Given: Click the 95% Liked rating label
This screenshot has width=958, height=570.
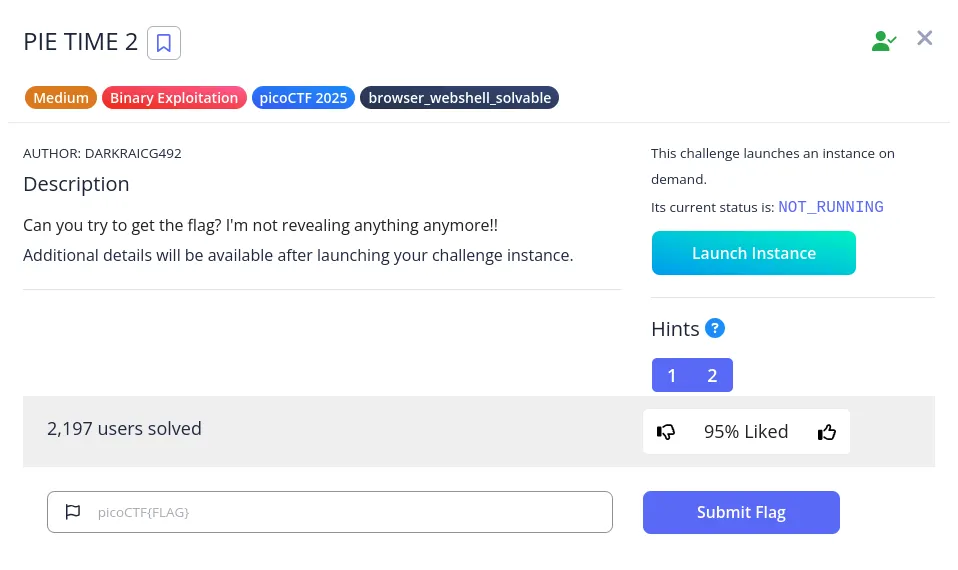Looking at the screenshot, I should pyautogui.click(x=746, y=432).
